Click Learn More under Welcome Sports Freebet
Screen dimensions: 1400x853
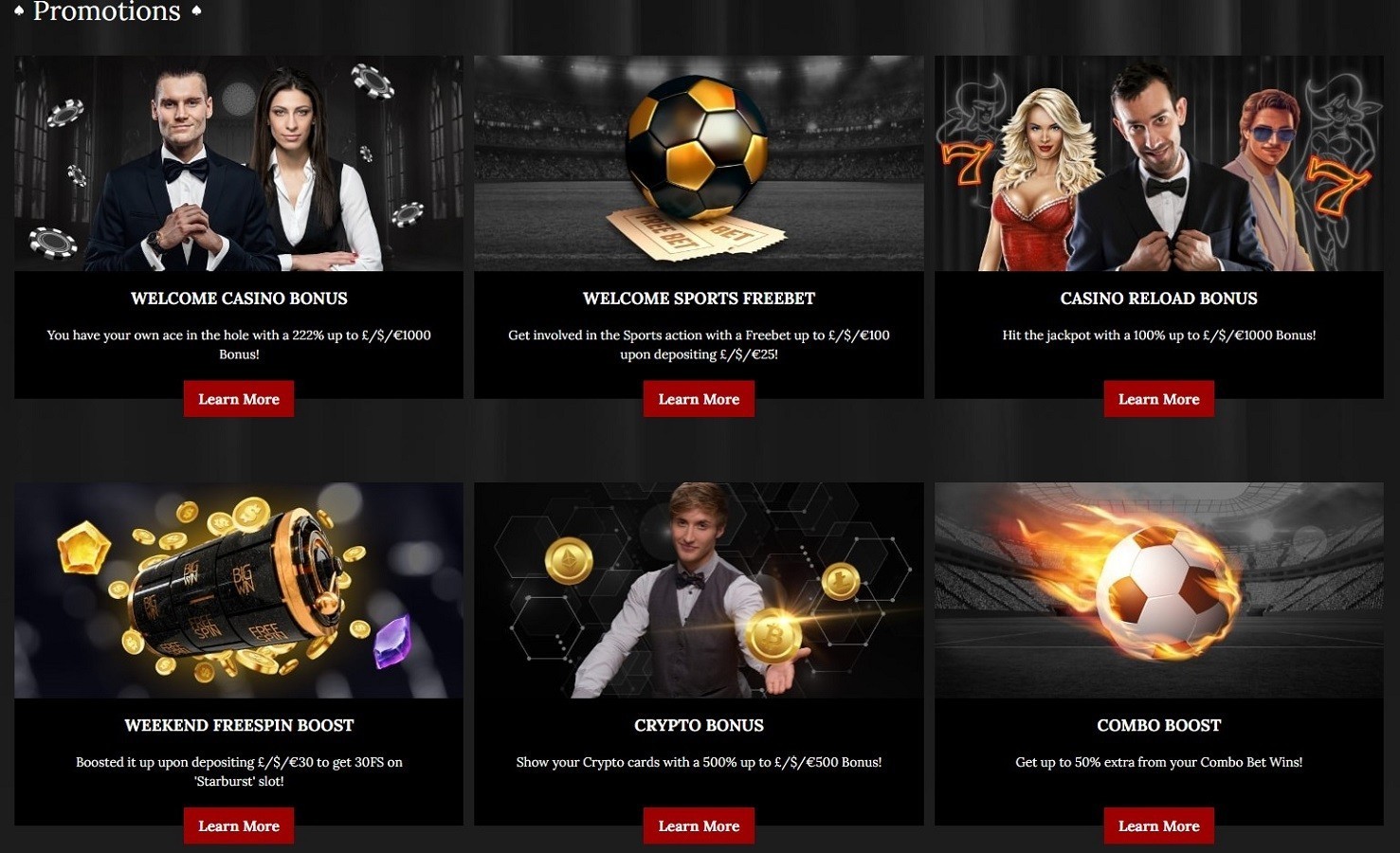pos(699,399)
